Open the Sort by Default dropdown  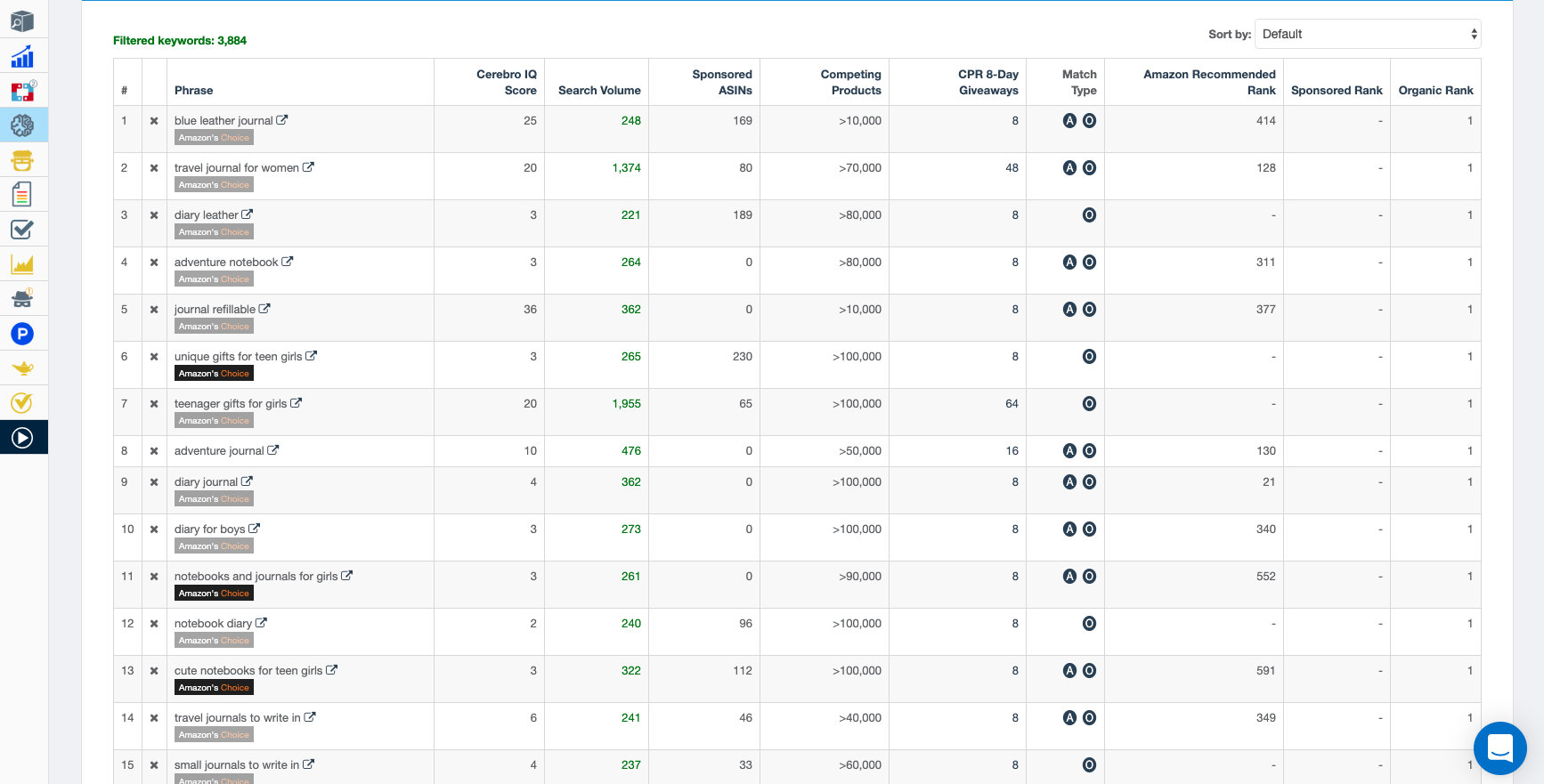point(1367,34)
